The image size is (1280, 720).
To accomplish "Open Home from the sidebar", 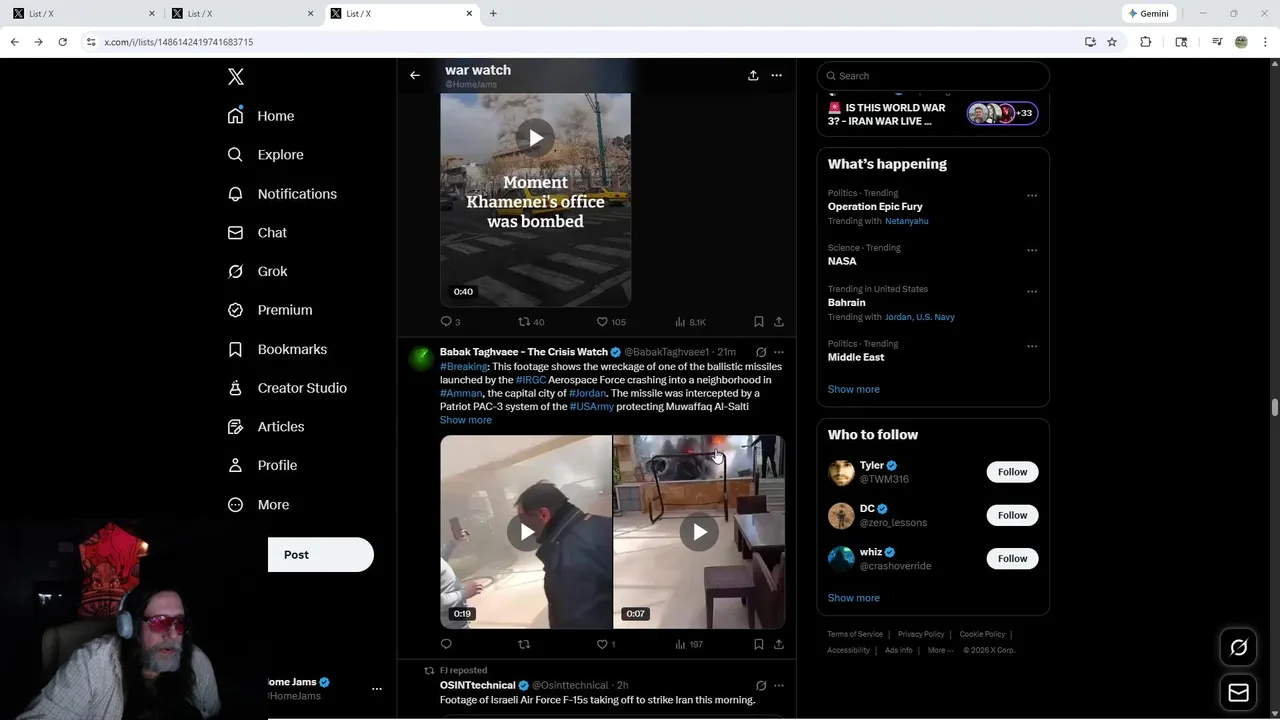I will pos(261,116).
